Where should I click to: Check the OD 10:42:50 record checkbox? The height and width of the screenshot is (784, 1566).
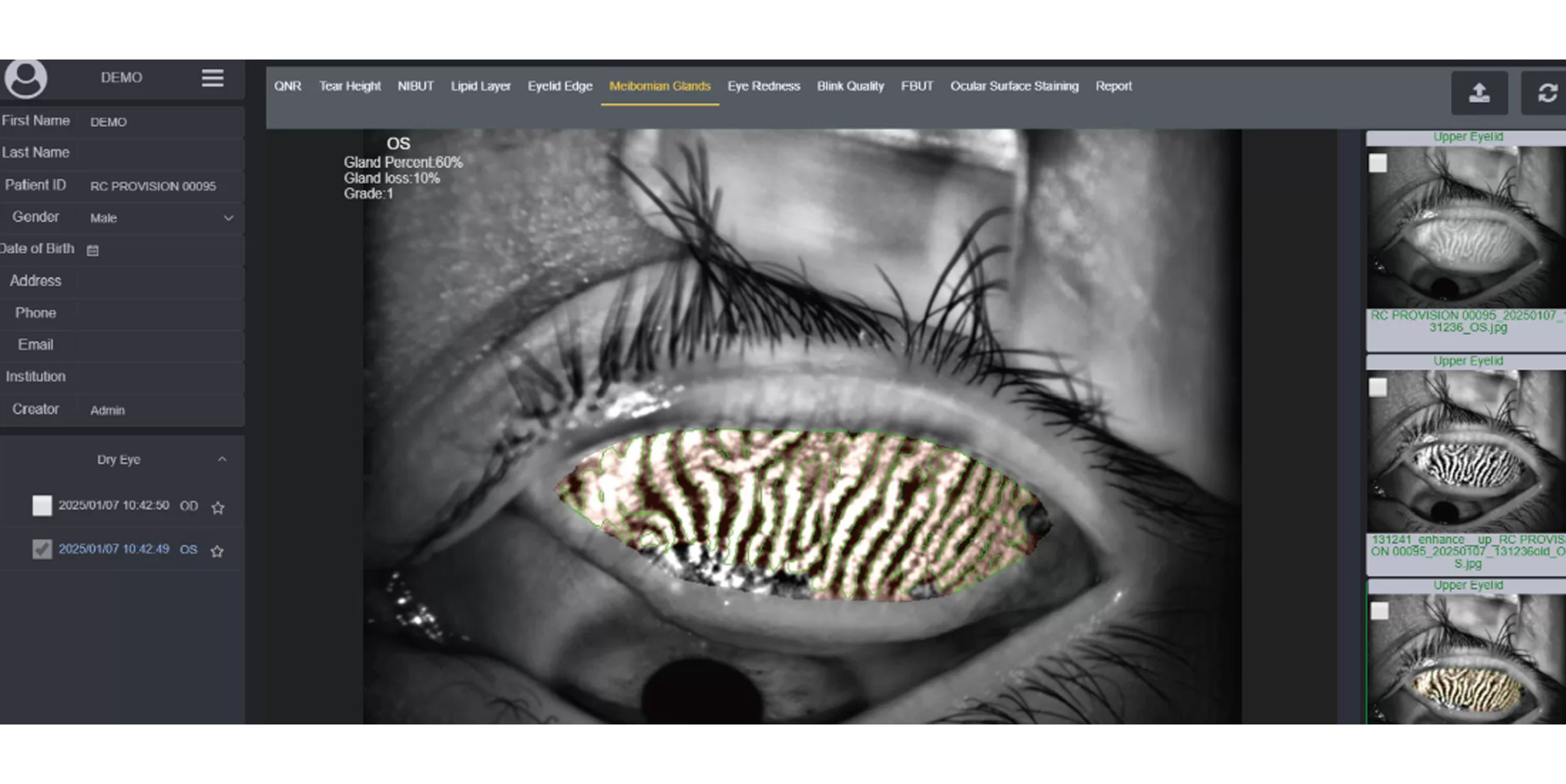coord(42,506)
